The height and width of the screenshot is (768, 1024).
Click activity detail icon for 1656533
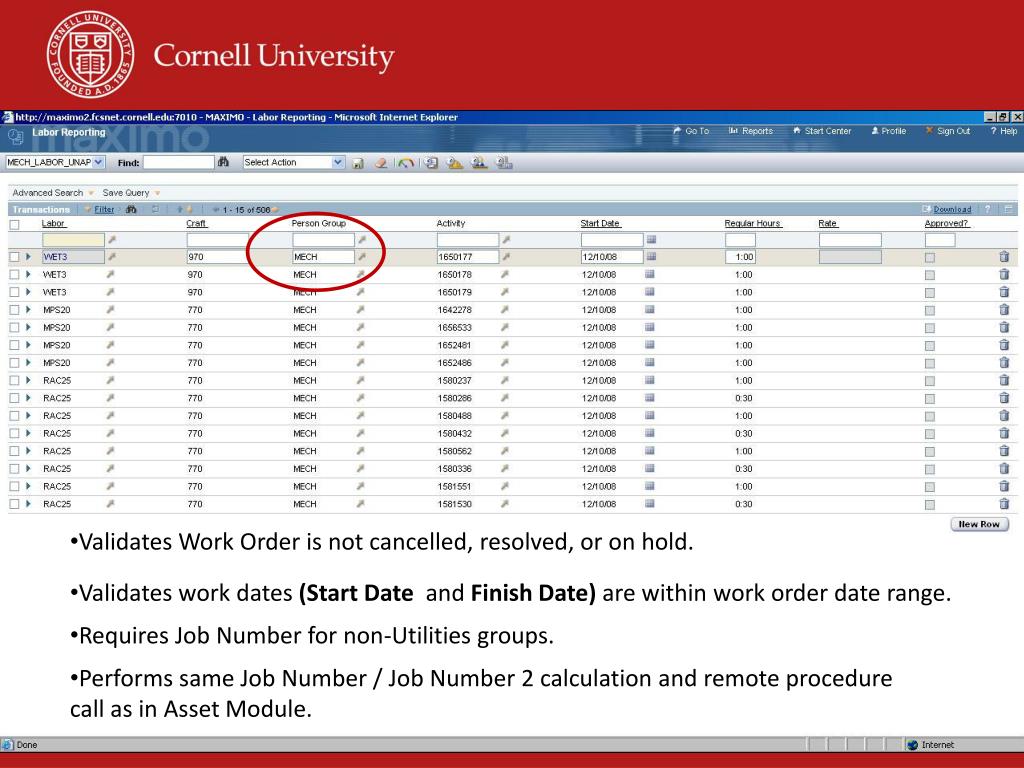tap(504, 327)
